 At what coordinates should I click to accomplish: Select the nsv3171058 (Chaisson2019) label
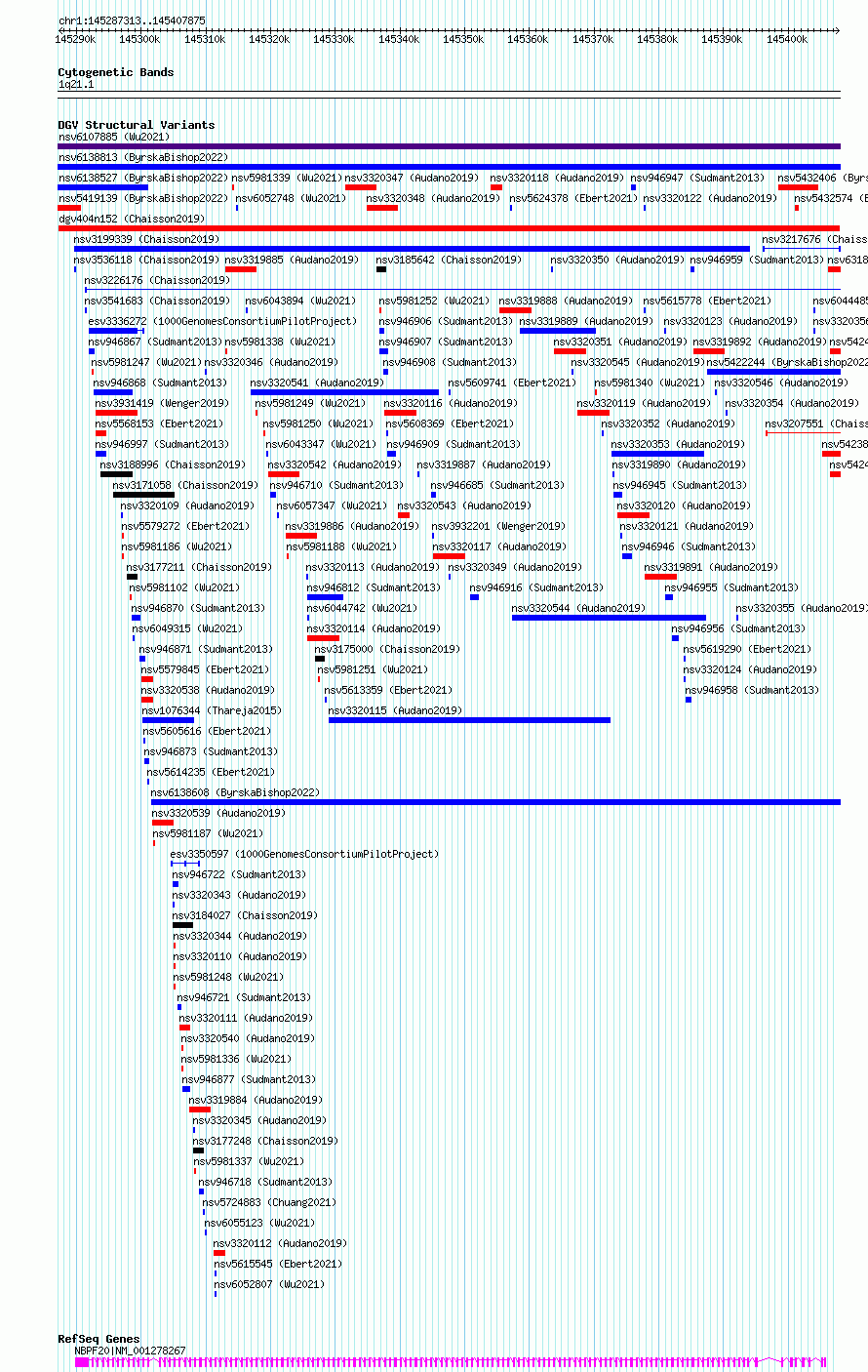point(185,485)
